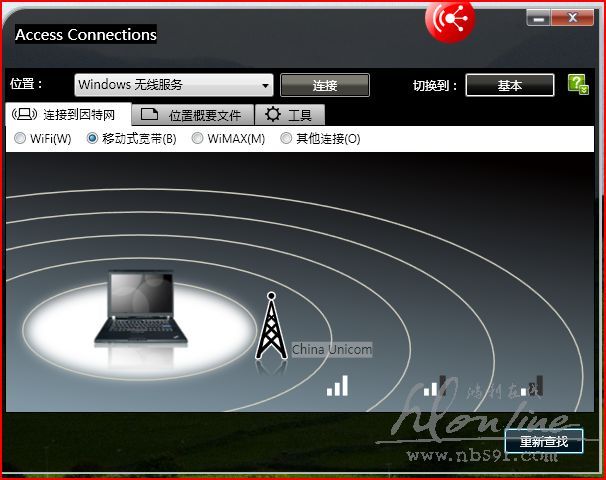Click the wireless icon on 连接到因特网 tab

click(24, 115)
